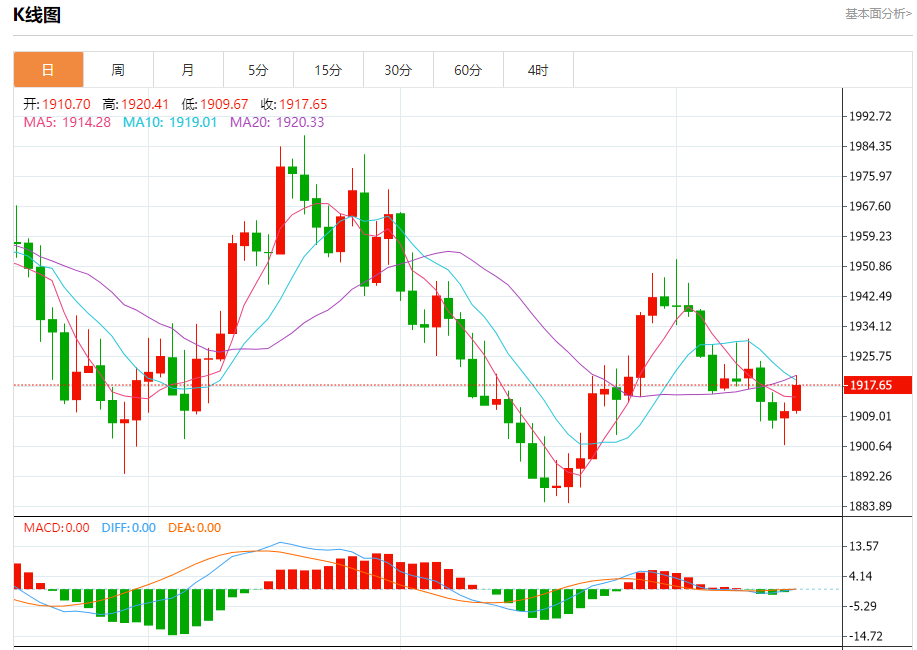Screen dimensions: 917x650
Task: Click the 1934.12 price axis label
Action: coord(870,326)
